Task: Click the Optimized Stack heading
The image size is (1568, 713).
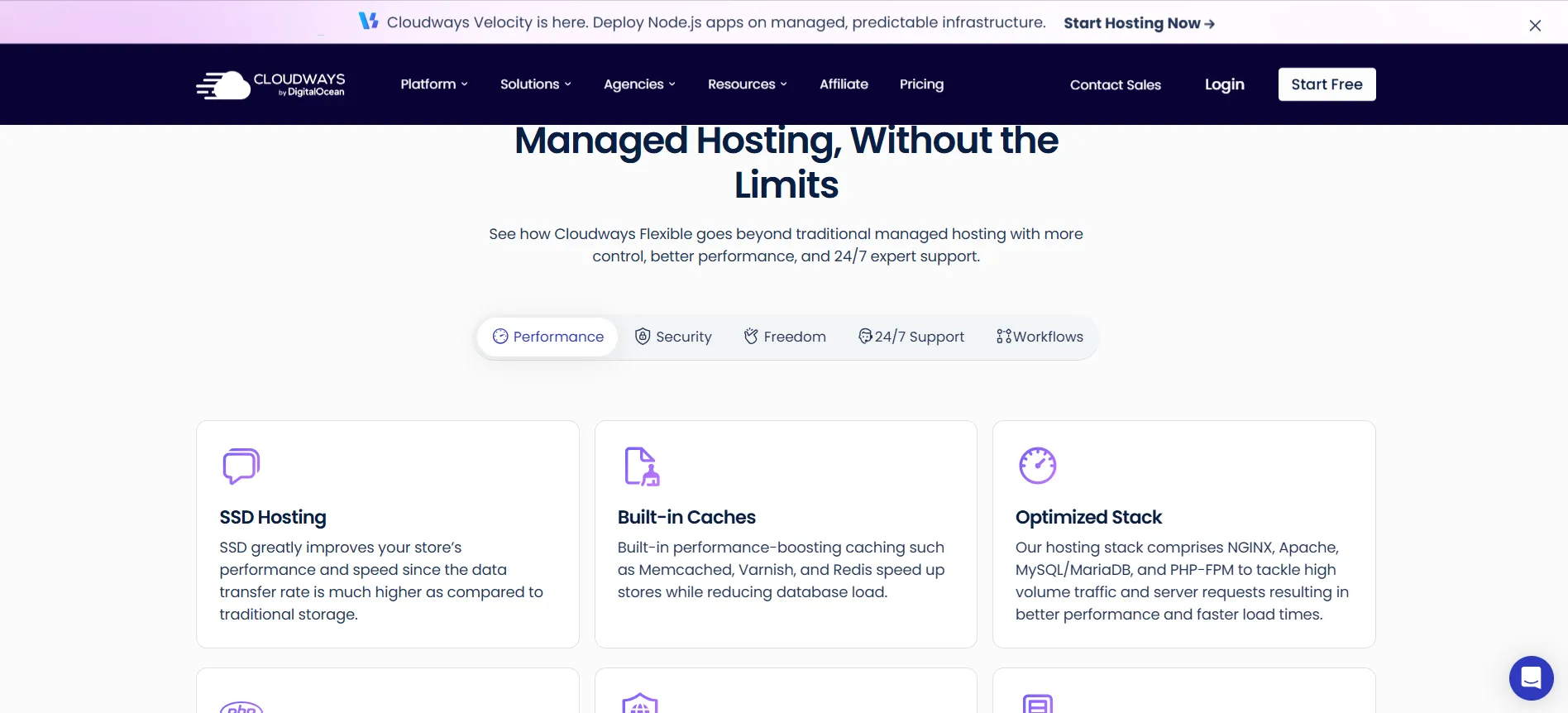Action: coord(1088,517)
